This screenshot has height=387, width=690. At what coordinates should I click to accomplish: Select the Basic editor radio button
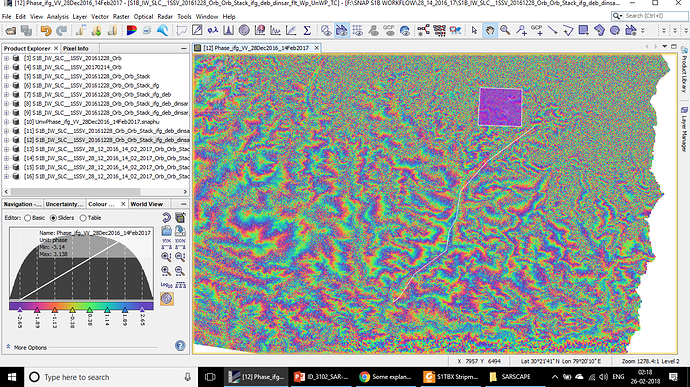[28, 218]
